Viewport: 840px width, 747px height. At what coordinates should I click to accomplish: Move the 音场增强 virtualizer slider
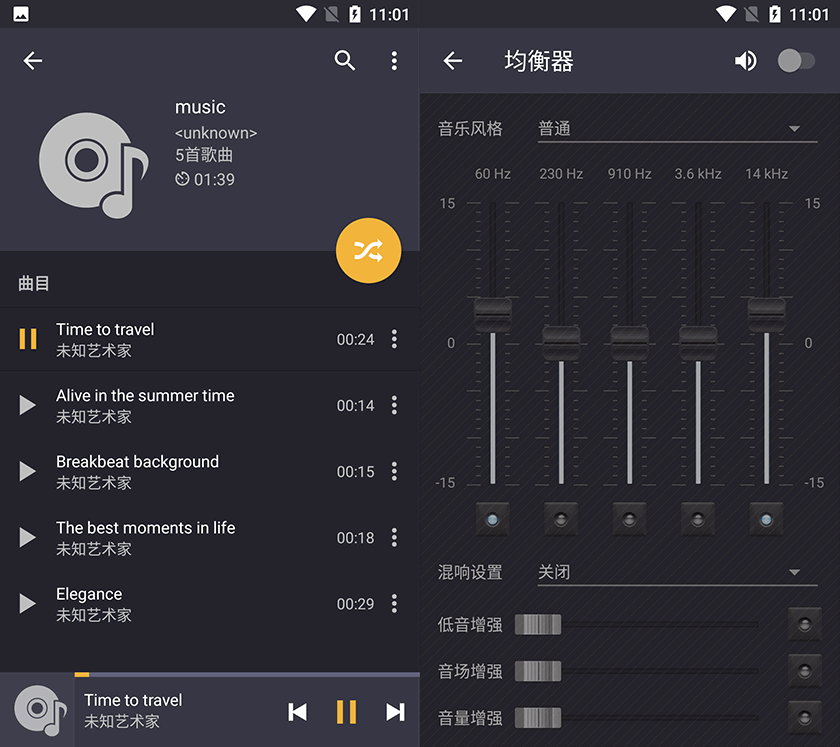click(x=538, y=671)
